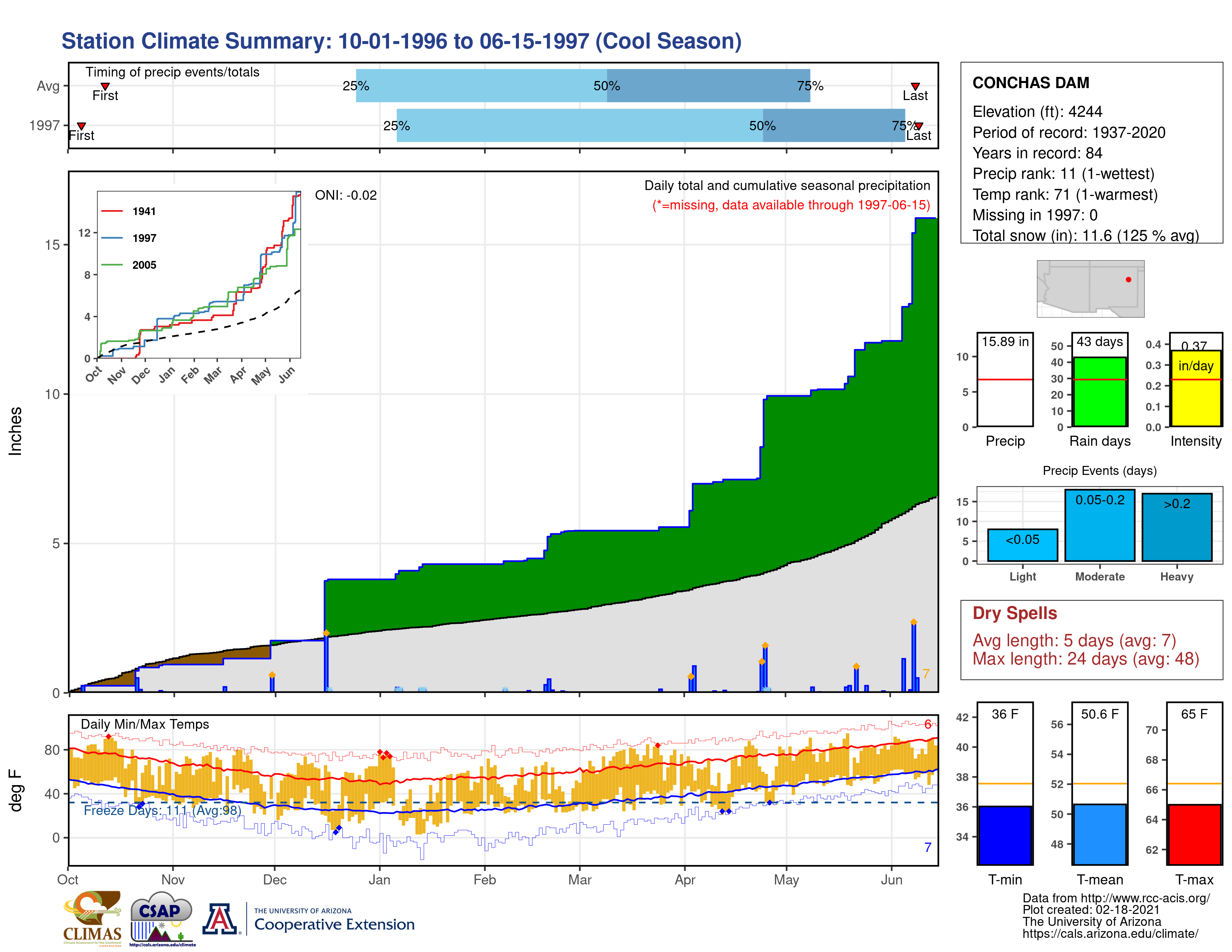This screenshot has height=952, width=1232.
Task: Click the Daily Min/Max Temps label
Action: [x=145, y=724]
